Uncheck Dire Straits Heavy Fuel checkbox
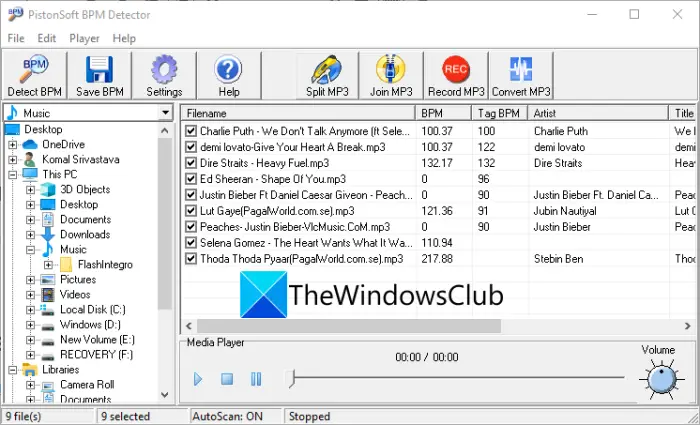The image size is (700, 425). point(191,163)
